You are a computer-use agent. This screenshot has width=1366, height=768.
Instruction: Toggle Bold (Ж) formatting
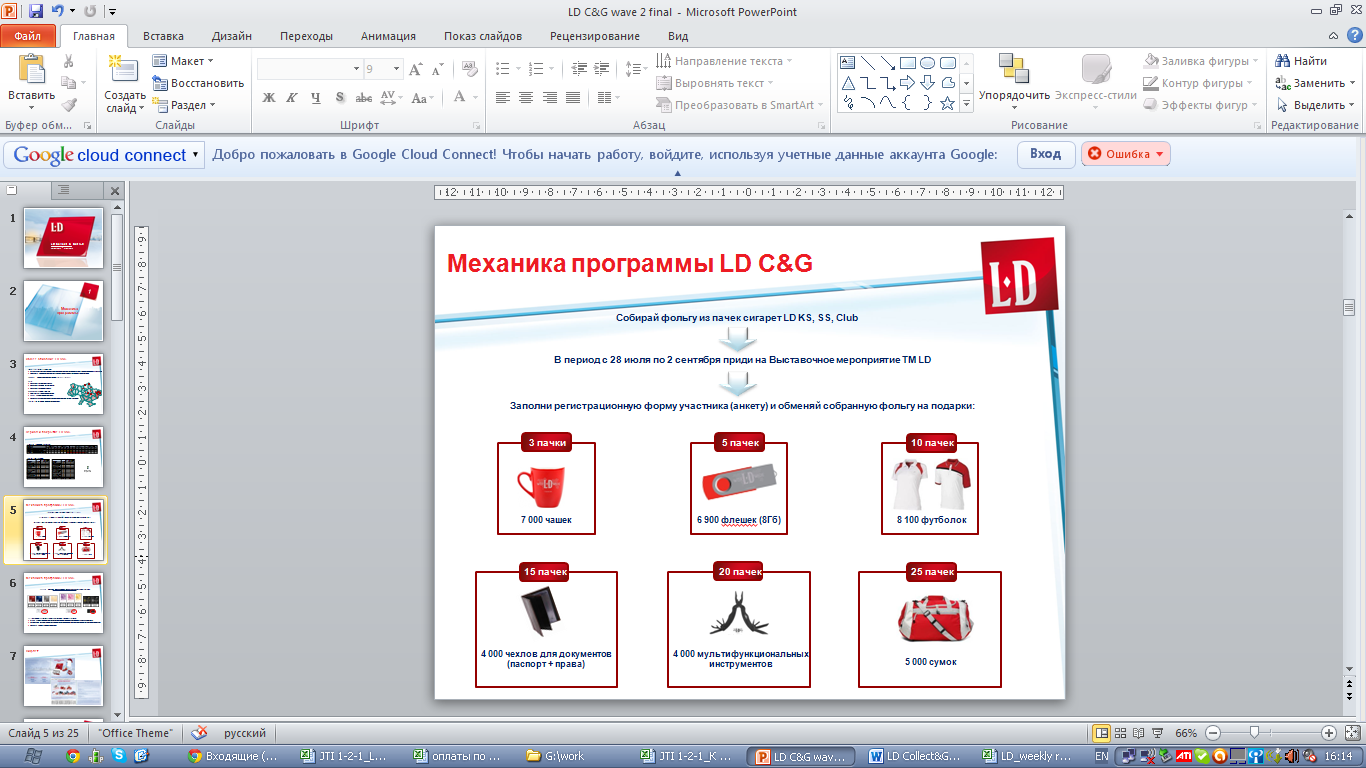268,97
